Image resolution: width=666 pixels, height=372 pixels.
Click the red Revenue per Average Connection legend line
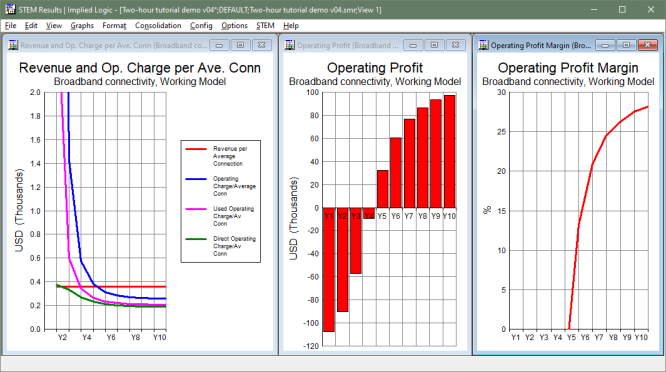click(x=196, y=149)
